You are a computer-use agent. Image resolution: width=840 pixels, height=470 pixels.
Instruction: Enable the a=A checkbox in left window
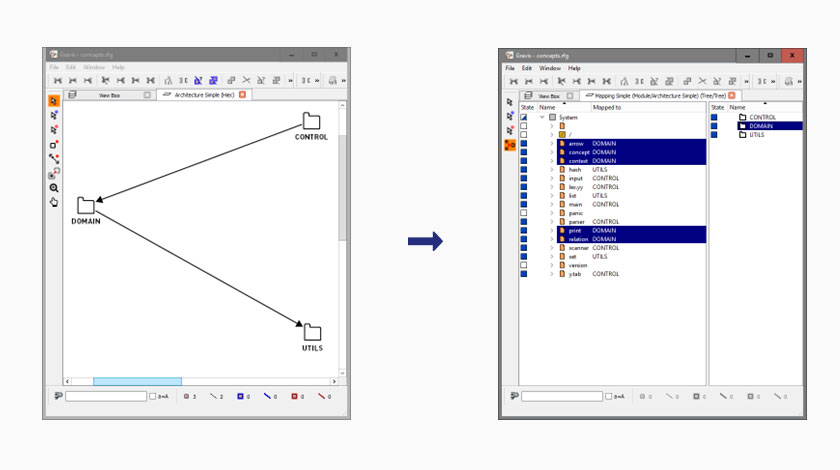152,397
